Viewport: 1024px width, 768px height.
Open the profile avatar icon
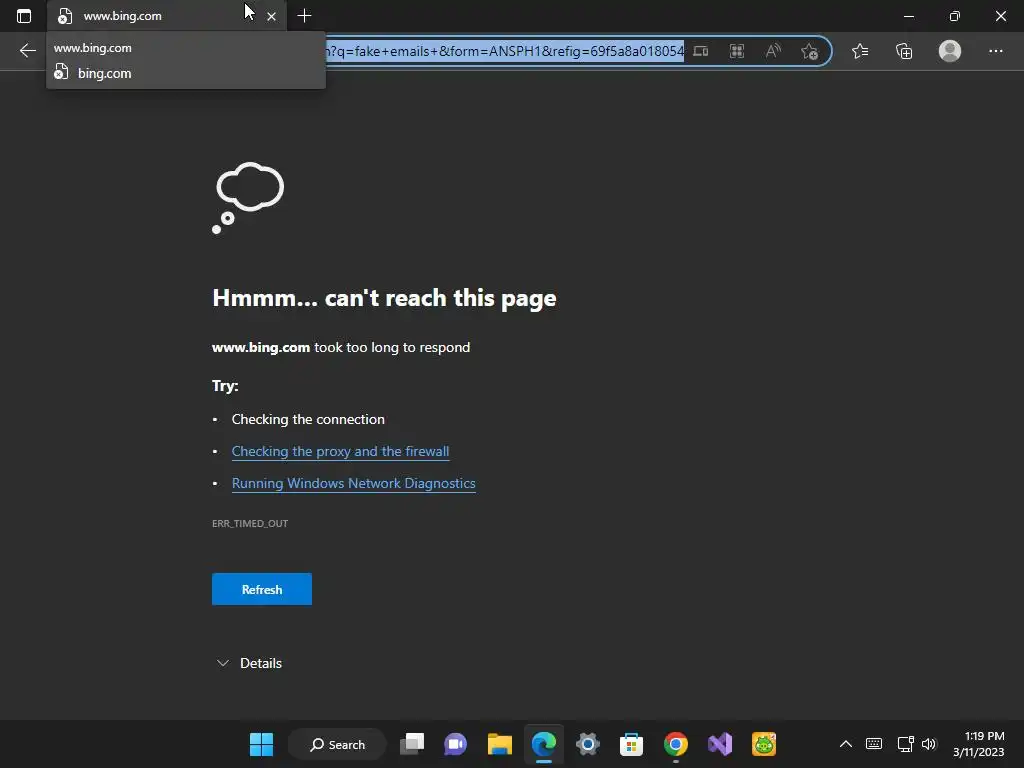pyautogui.click(x=950, y=51)
